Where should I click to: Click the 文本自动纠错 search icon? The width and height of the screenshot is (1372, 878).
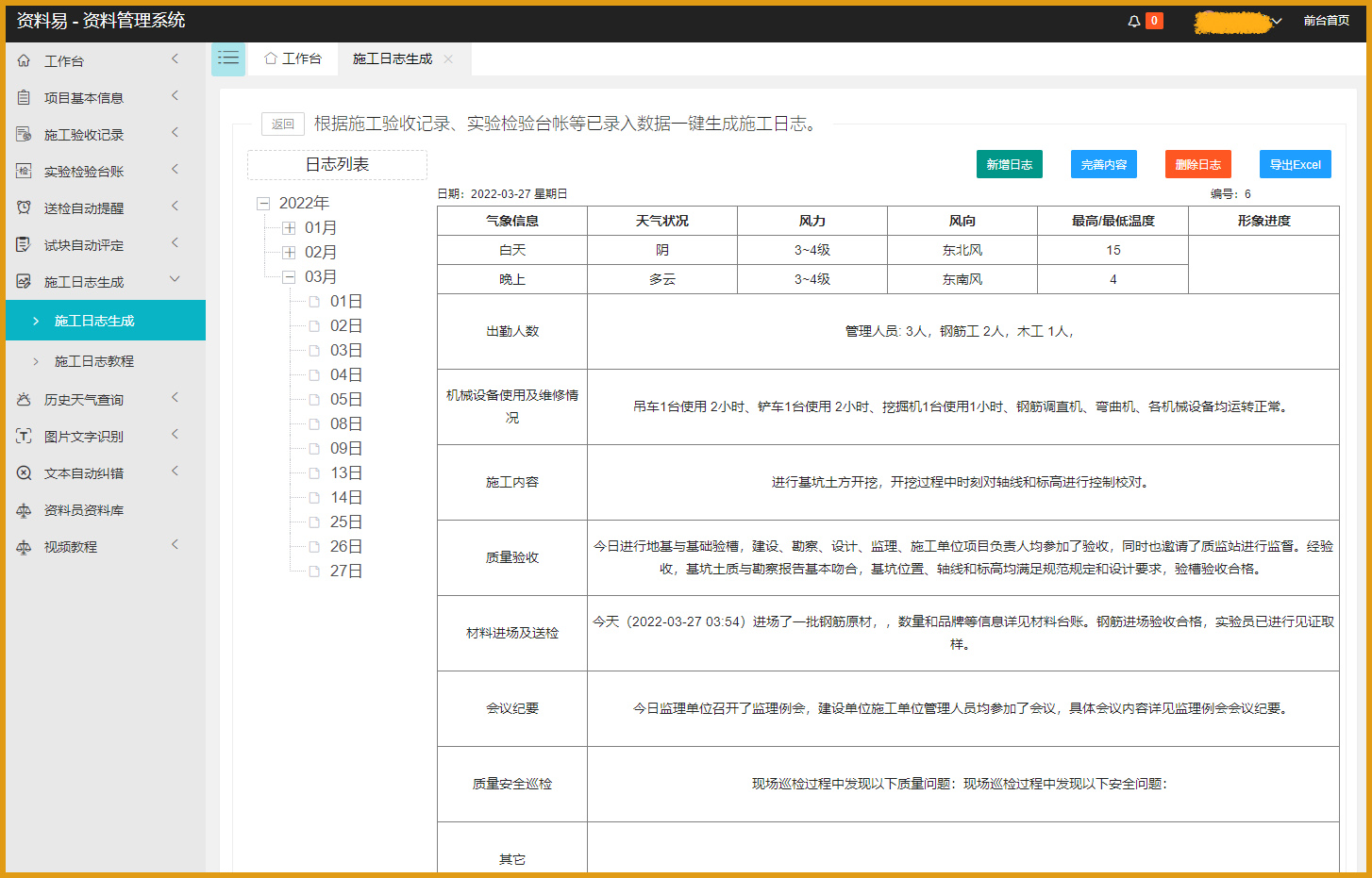[x=24, y=473]
